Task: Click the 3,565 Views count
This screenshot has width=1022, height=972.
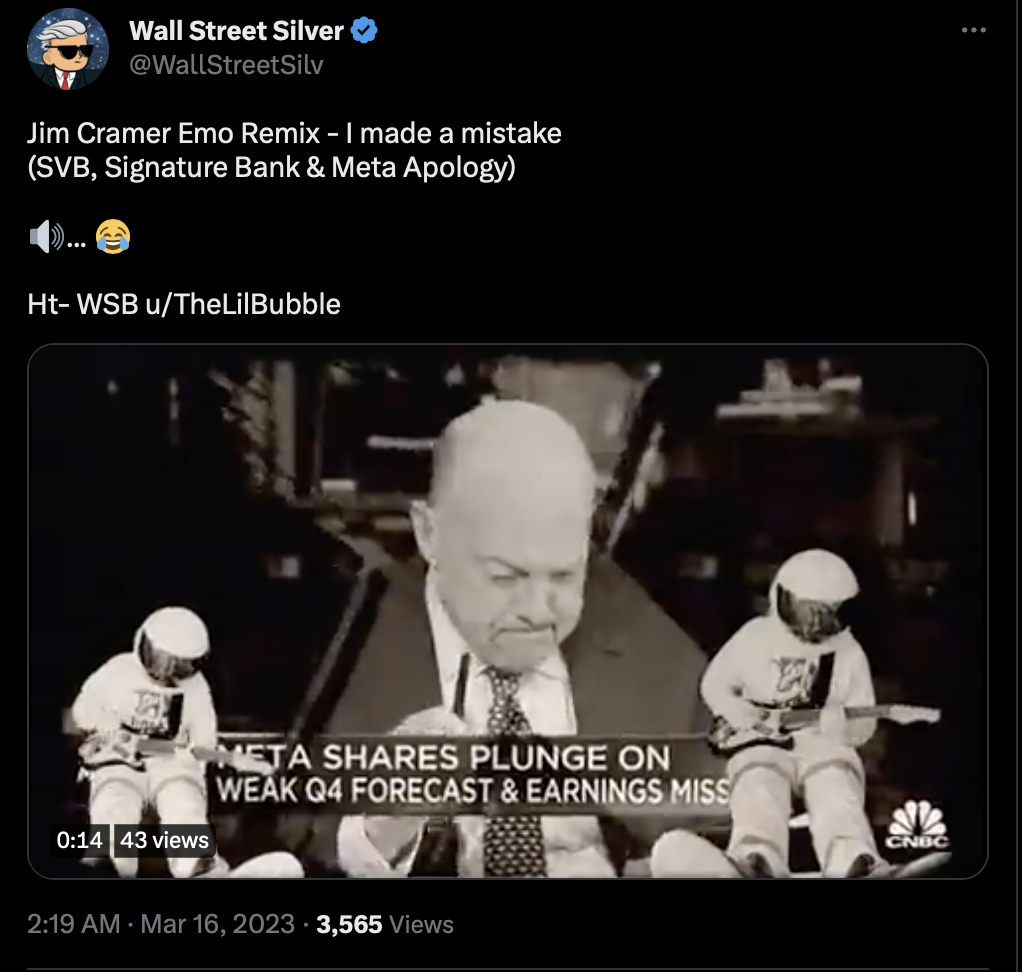Action: pos(385,924)
